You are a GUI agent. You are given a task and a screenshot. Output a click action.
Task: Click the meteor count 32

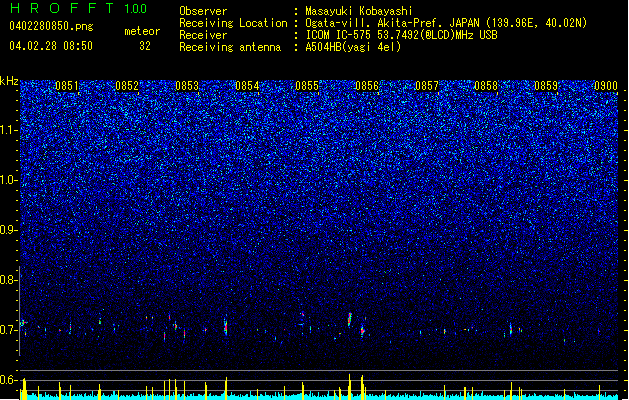[x=145, y=46]
